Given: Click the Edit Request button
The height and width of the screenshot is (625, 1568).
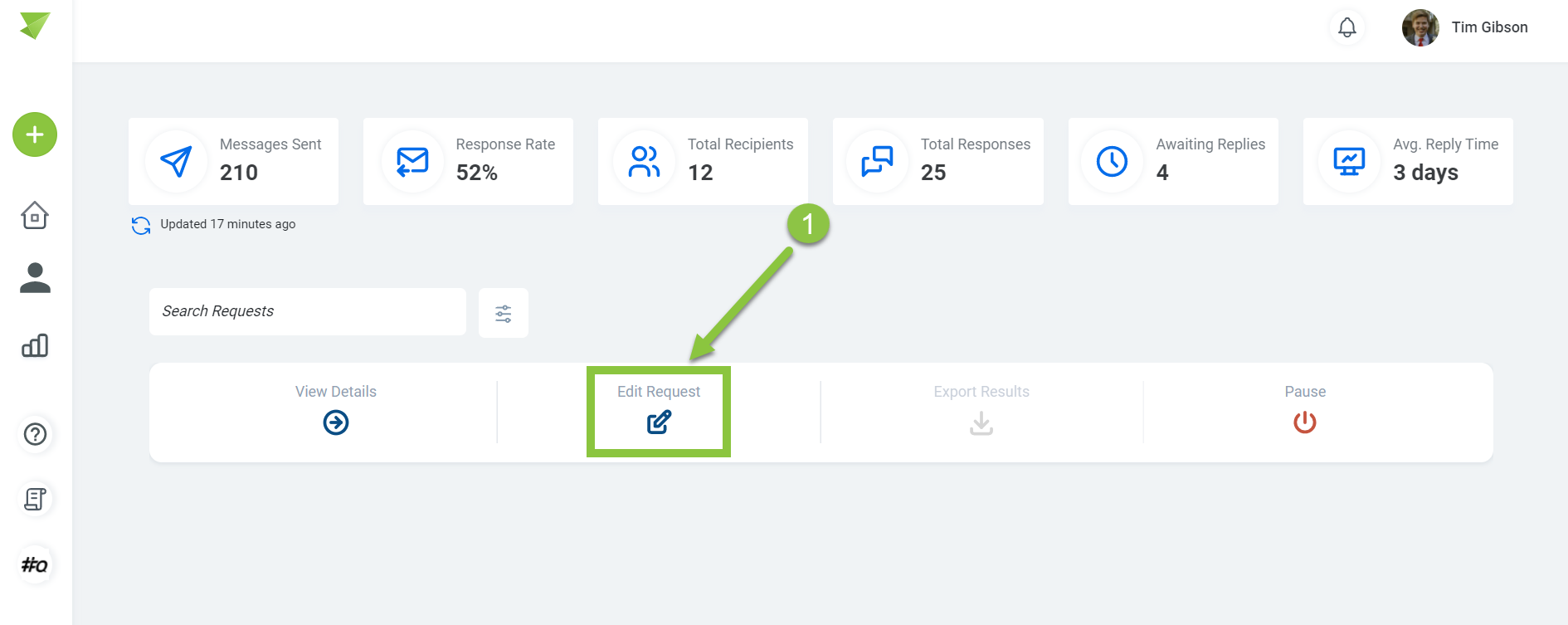Looking at the screenshot, I should click(x=659, y=422).
